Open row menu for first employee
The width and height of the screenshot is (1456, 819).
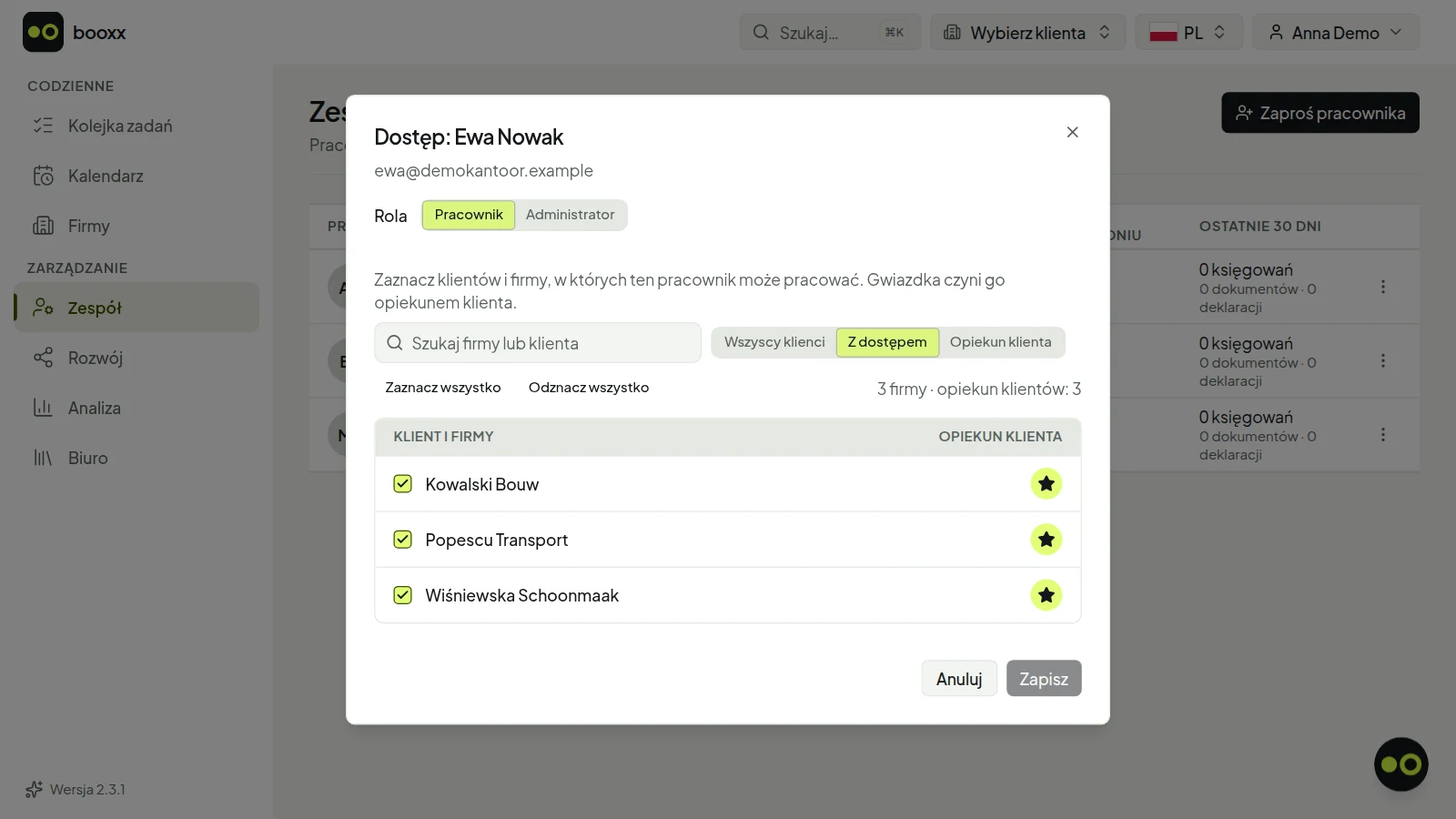tap(1382, 287)
